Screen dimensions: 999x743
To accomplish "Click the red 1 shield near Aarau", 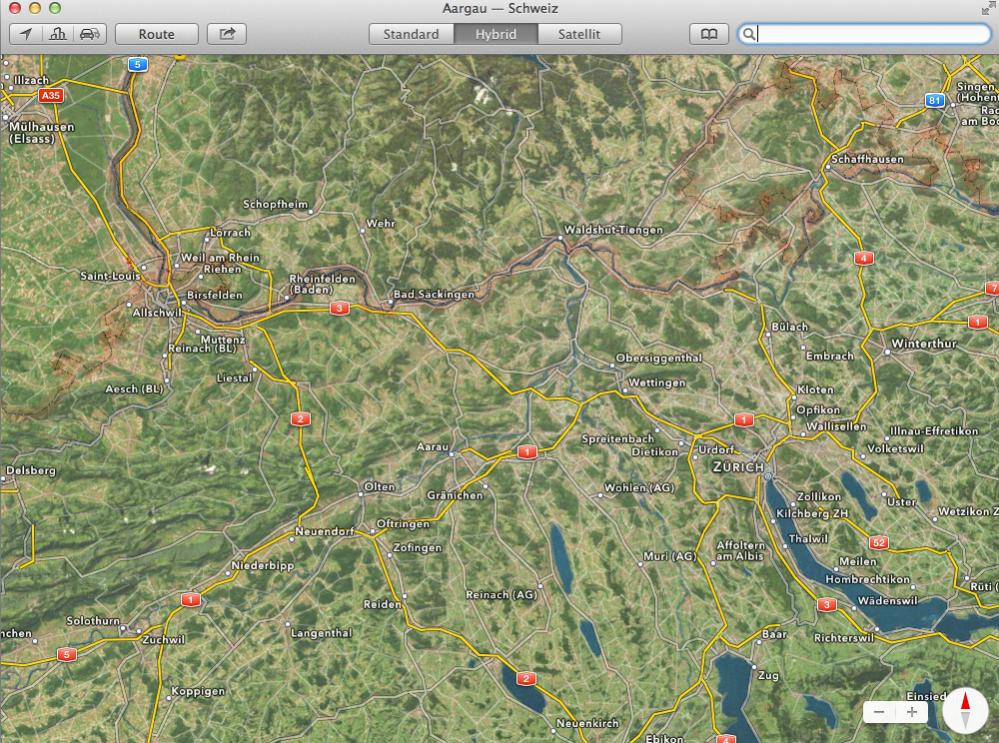I will 526,452.
